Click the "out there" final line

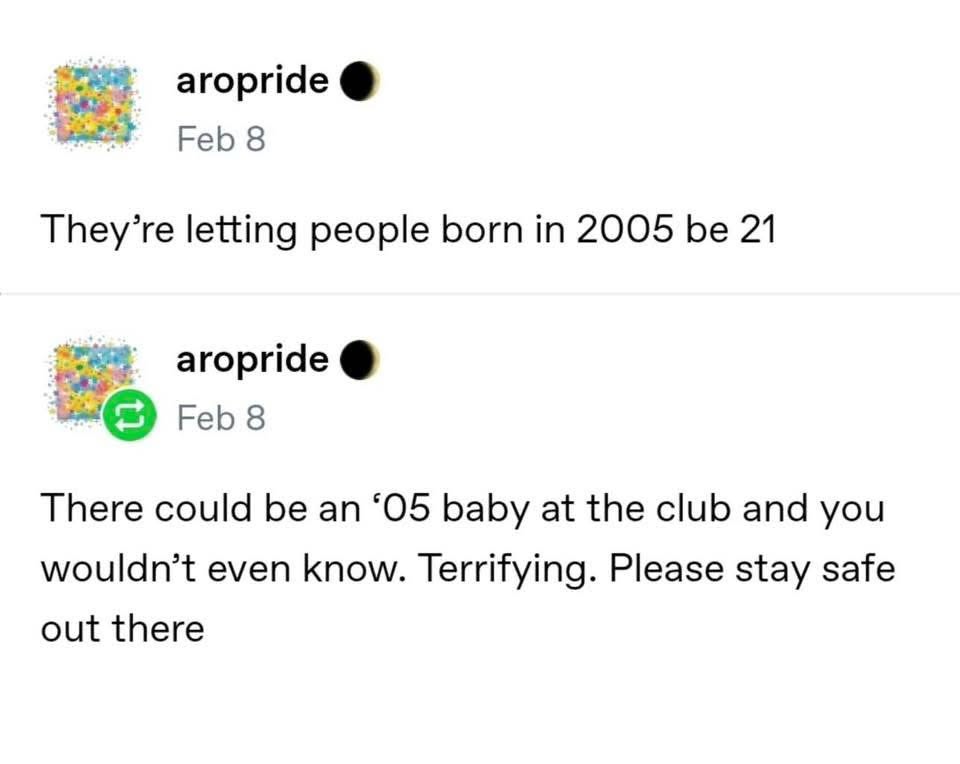tap(122, 629)
